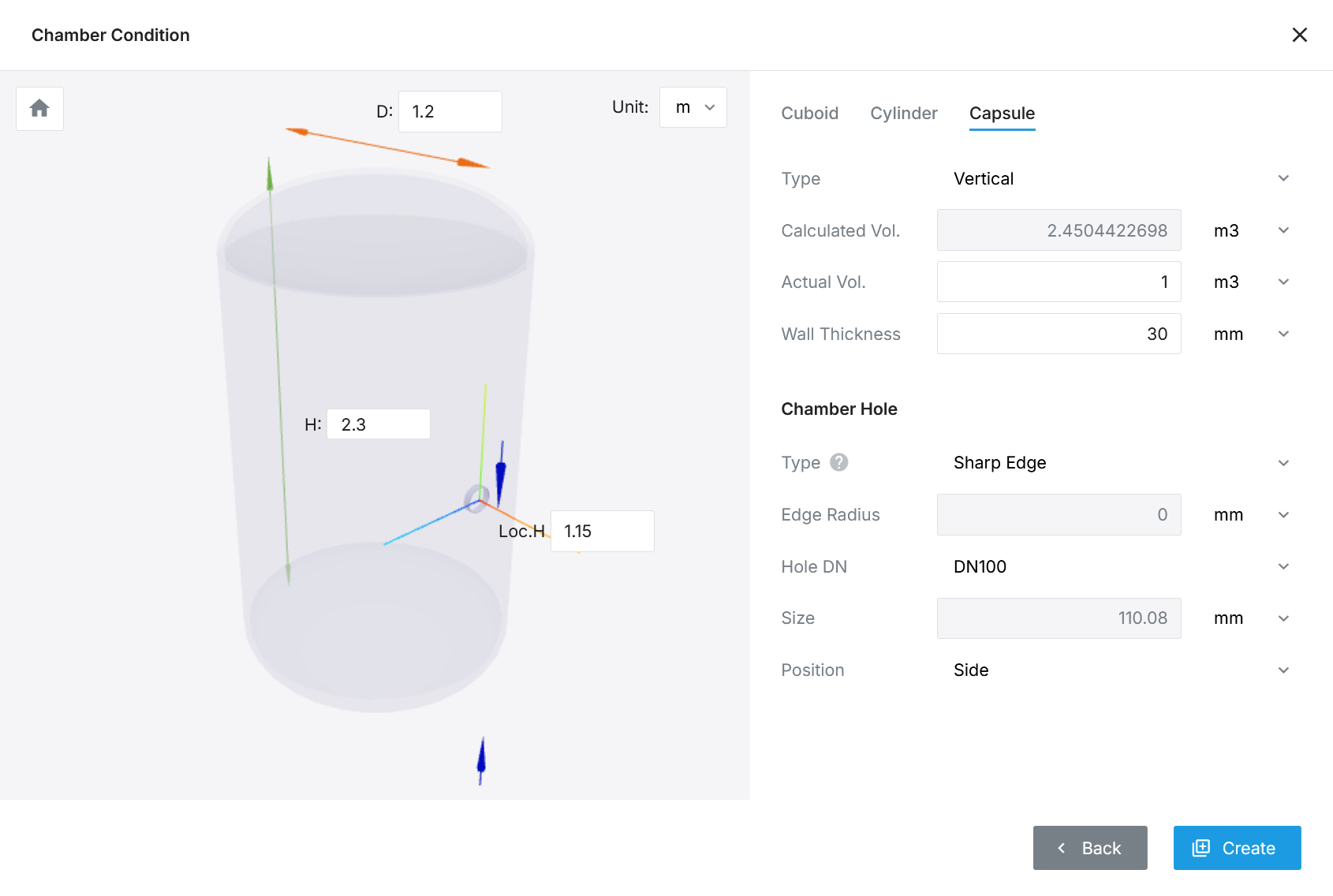Switch to the Cuboid tab

[x=809, y=113]
